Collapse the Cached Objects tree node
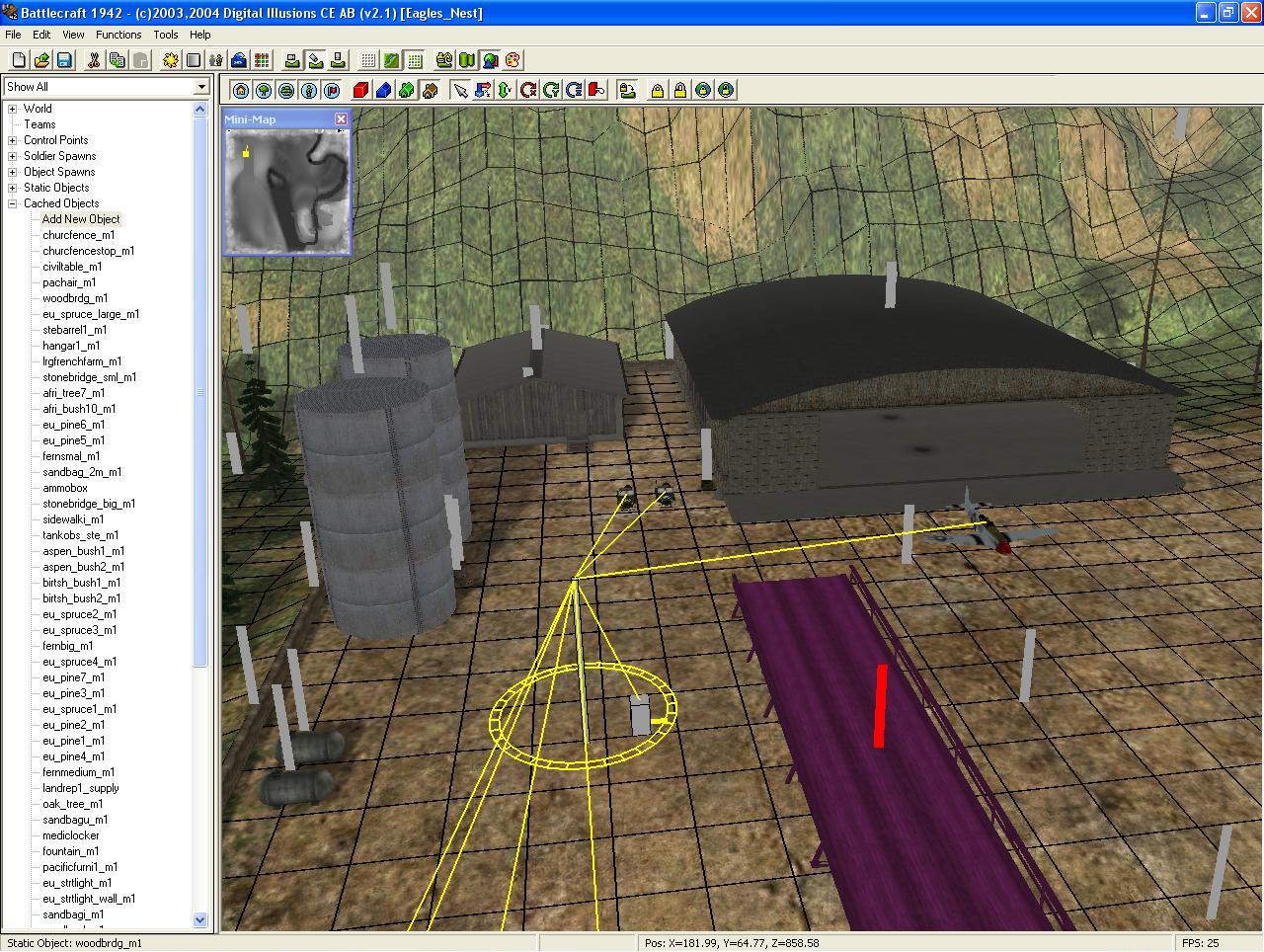The width and height of the screenshot is (1264, 952). pyautogui.click(x=13, y=203)
